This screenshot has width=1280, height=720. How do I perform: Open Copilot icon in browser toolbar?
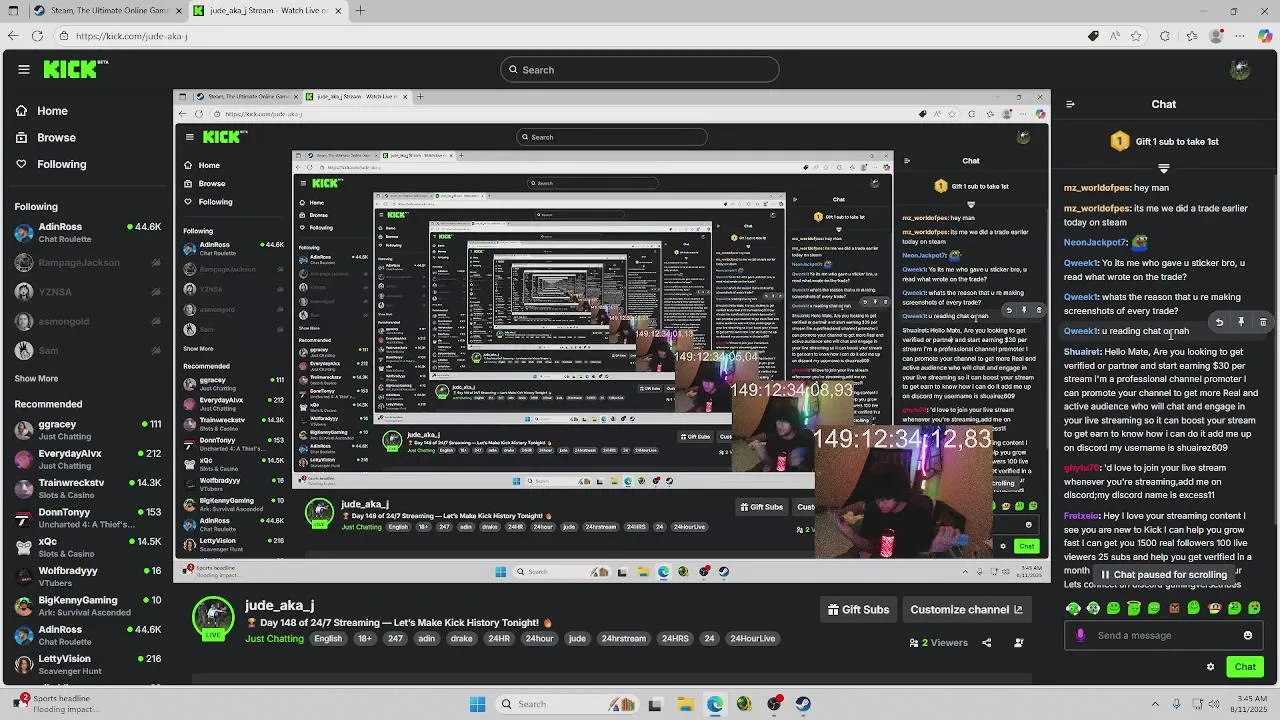[1265, 36]
